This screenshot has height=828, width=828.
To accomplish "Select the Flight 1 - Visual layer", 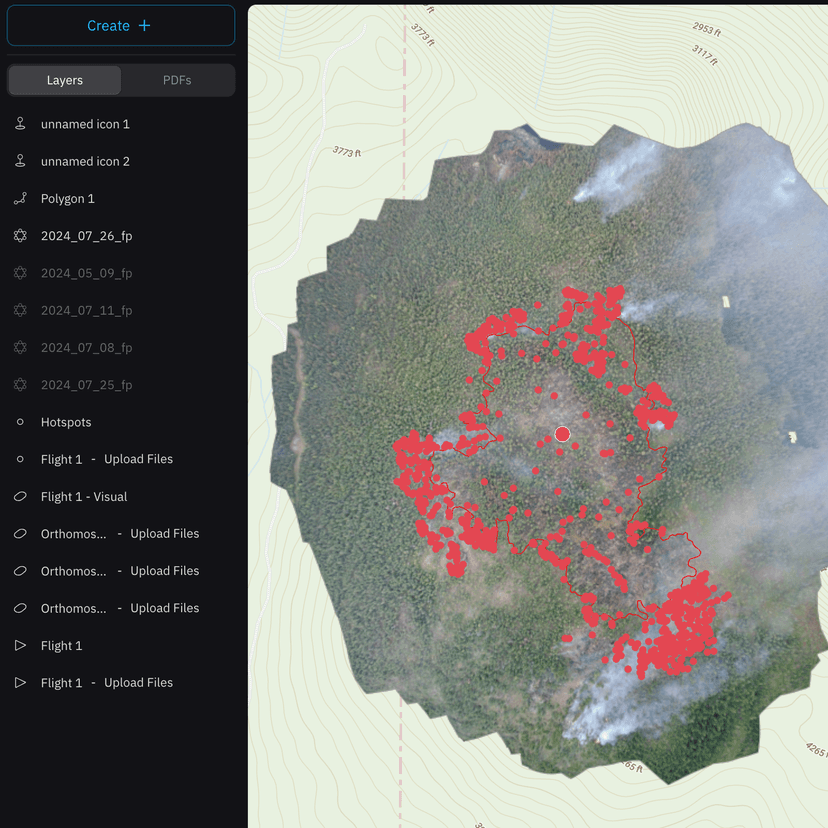I will pos(84,497).
